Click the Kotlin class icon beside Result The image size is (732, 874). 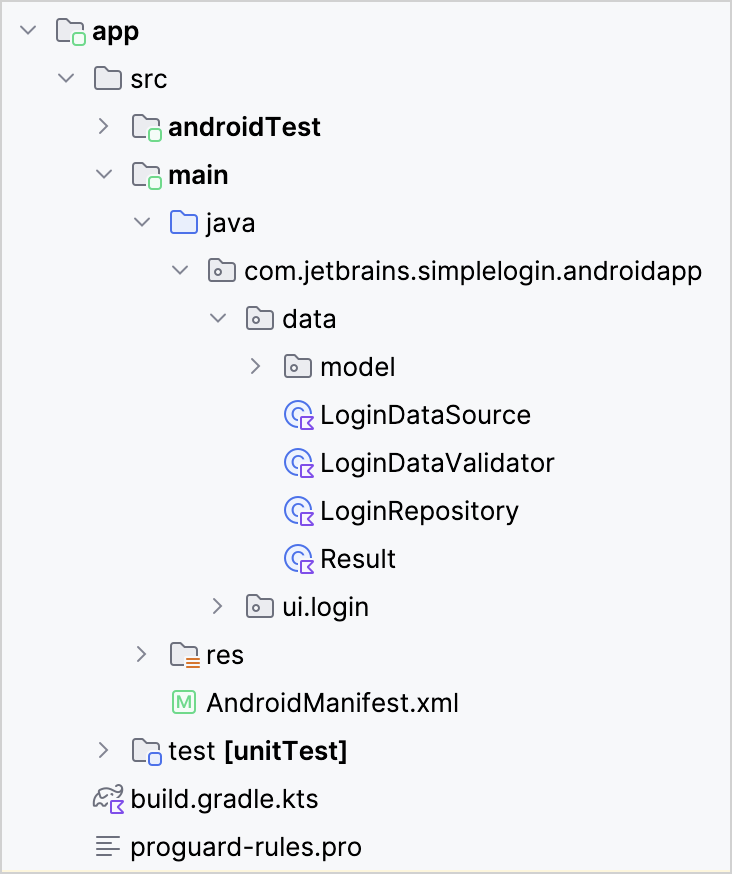tap(299, 559)
